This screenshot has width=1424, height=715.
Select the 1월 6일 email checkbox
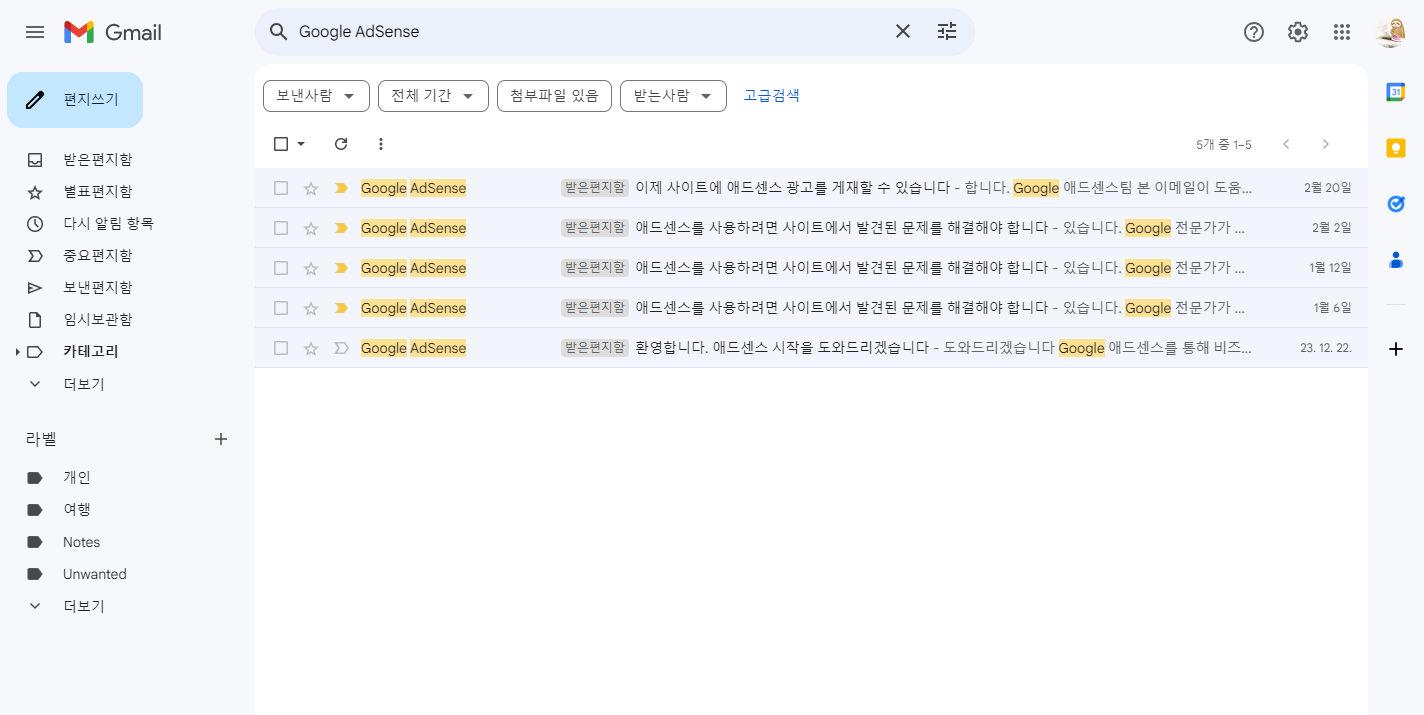click(281, 308)
